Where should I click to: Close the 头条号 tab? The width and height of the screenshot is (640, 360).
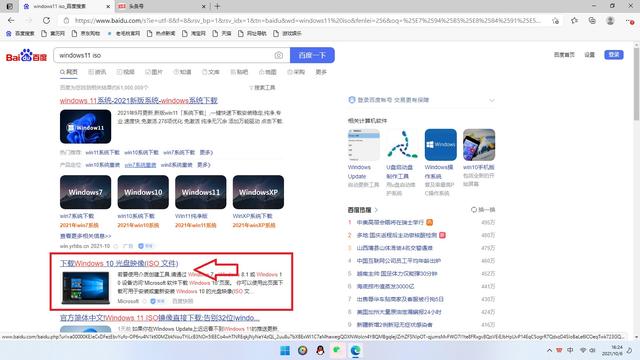coord(204,7)
